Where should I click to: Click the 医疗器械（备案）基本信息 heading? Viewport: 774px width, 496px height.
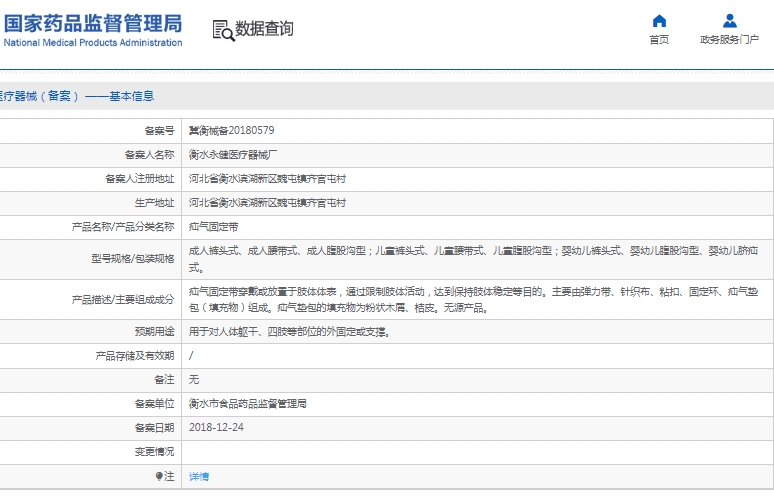point(77,96)
